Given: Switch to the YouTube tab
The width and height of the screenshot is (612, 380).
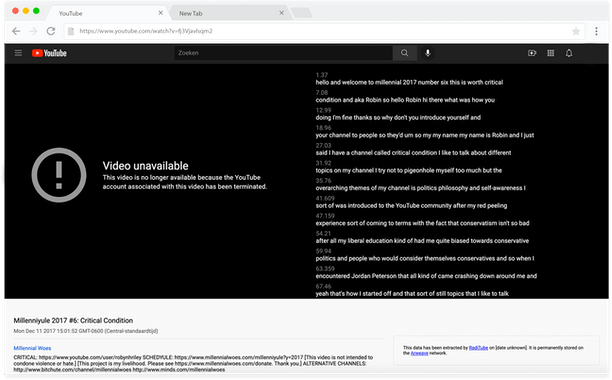Looking at the screenshot, I should [x=107, y=13].
